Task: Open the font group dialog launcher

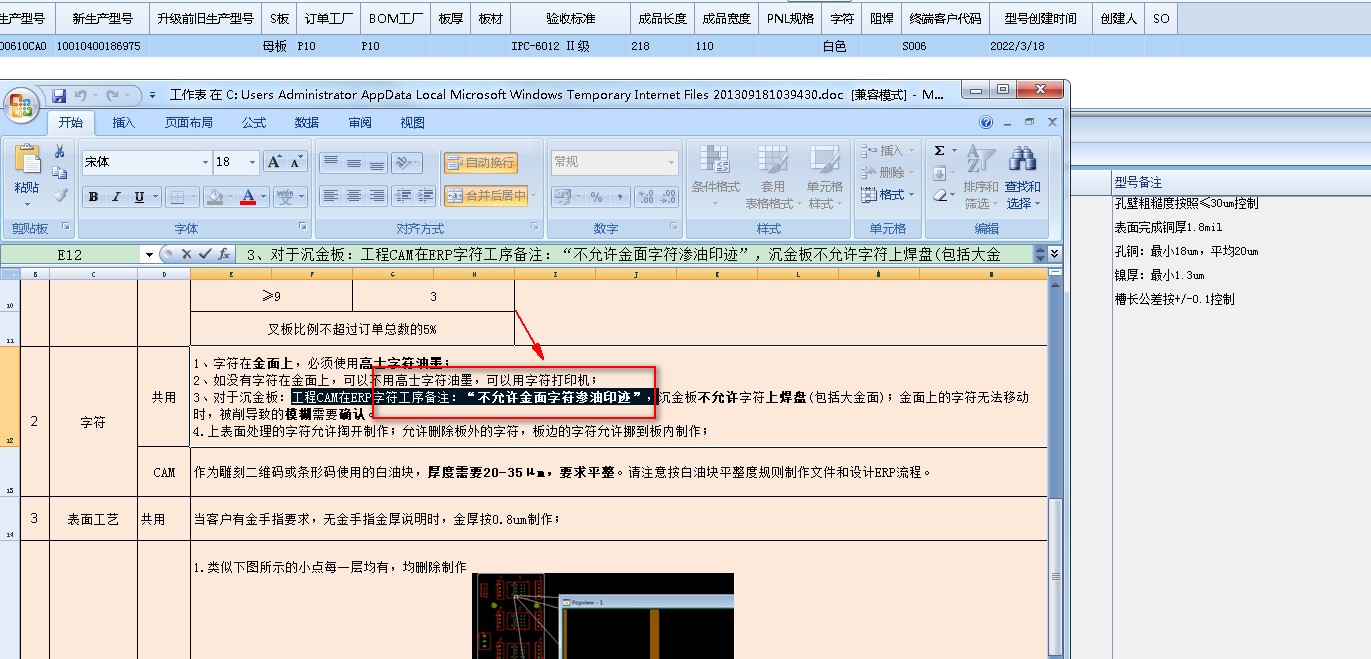Action: point(304,228)
